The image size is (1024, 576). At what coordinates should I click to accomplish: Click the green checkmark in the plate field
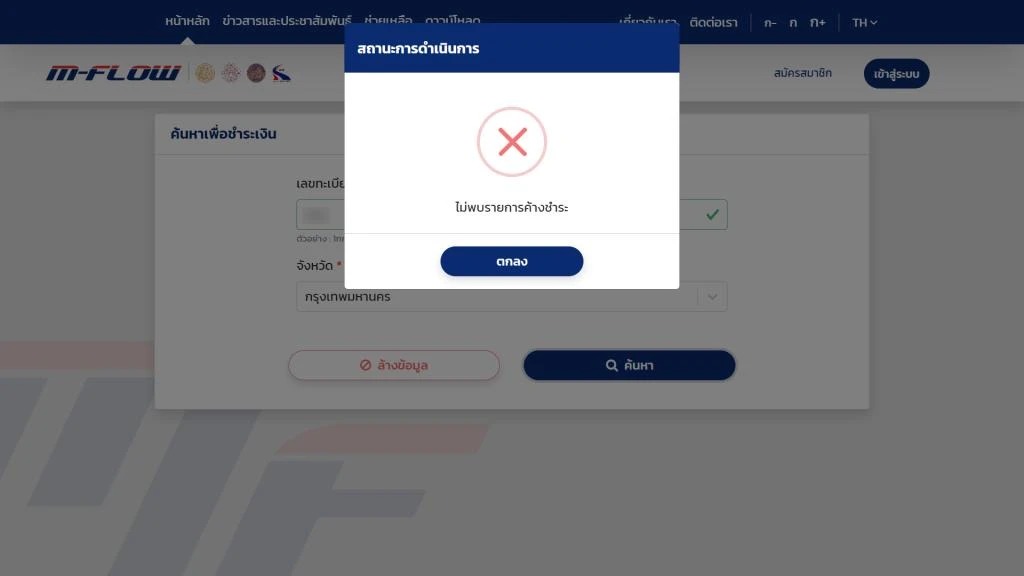click(712, 214)
